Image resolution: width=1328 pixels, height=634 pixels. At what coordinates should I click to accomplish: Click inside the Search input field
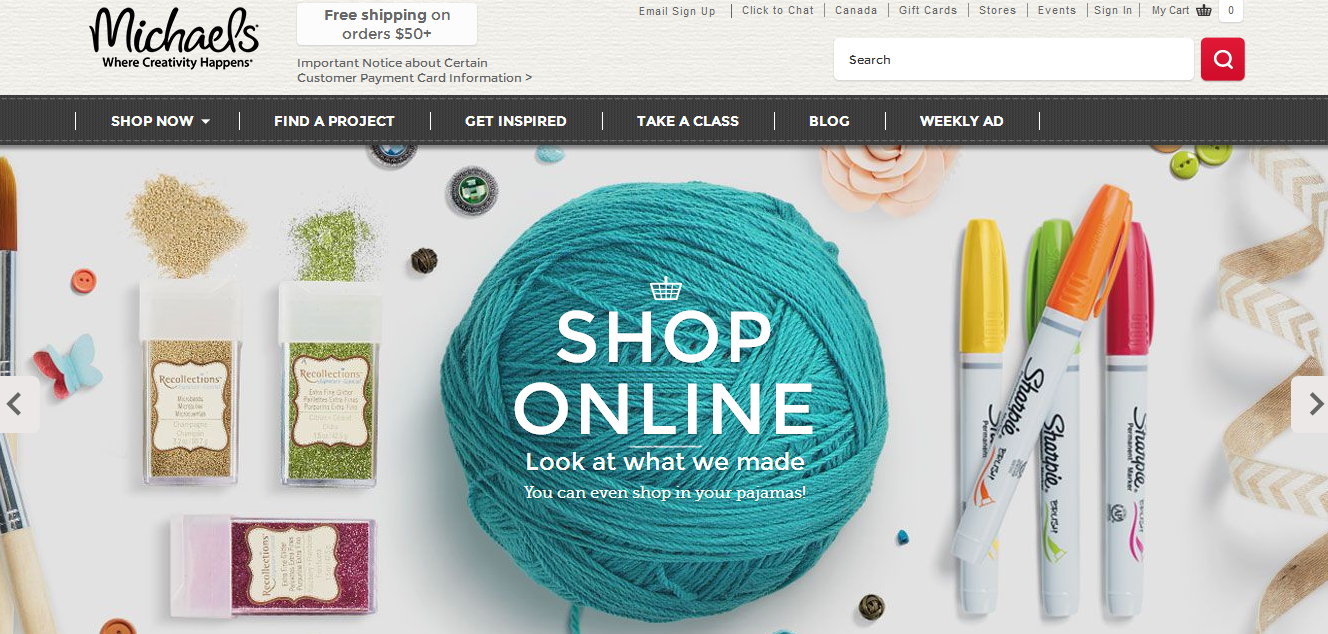coord(1014,59)
